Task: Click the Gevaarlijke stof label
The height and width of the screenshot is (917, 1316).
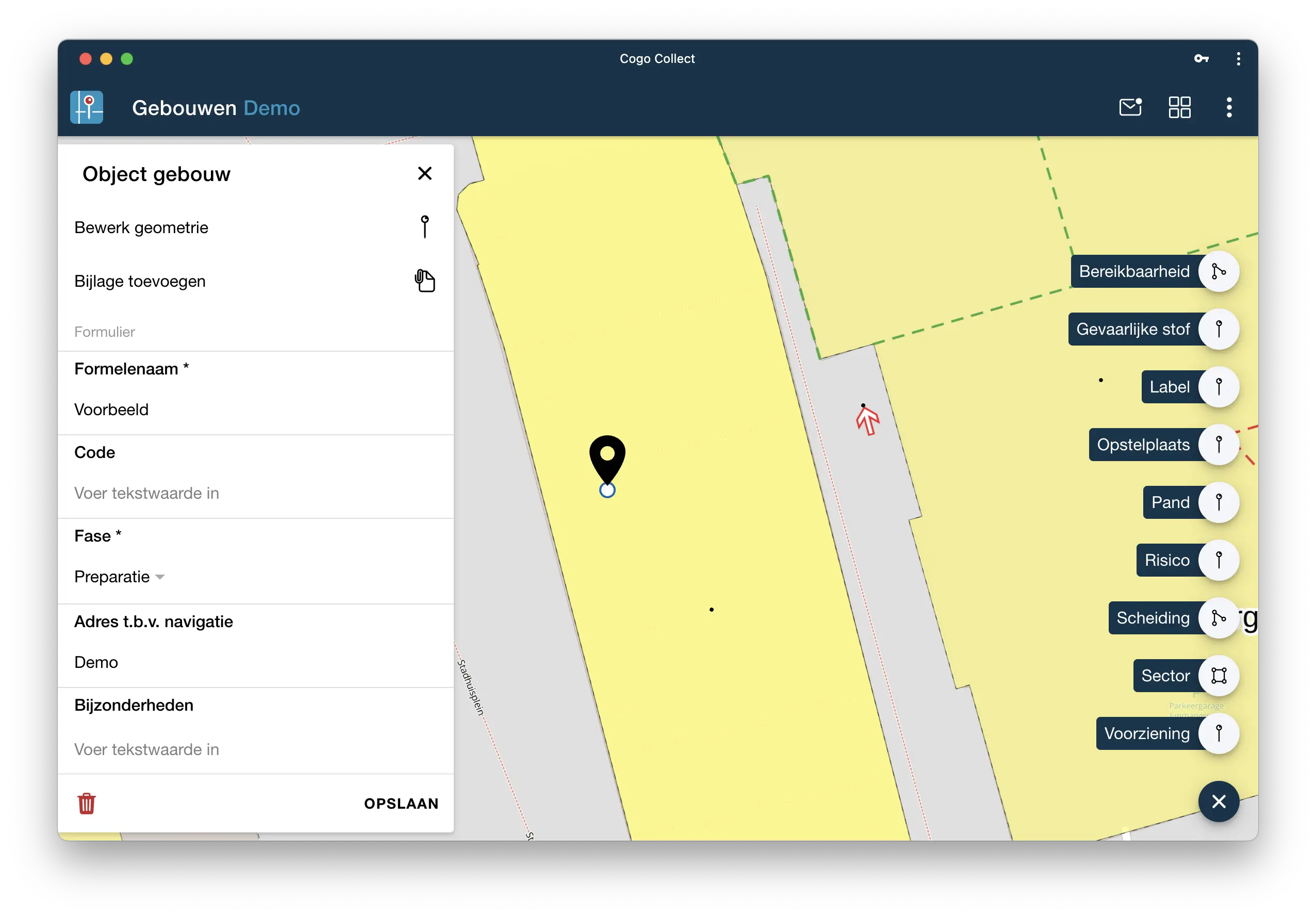Action: (1133, 330)
